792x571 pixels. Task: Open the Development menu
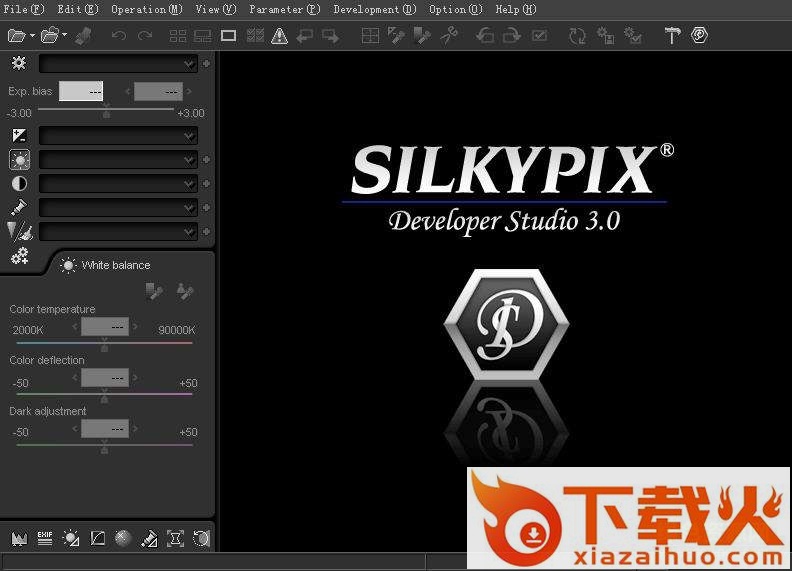(x=374, y=9)
